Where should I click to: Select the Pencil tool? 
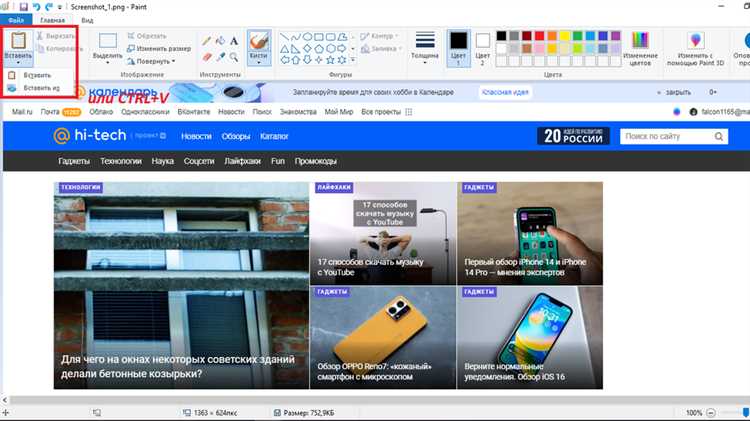(206, 41)
